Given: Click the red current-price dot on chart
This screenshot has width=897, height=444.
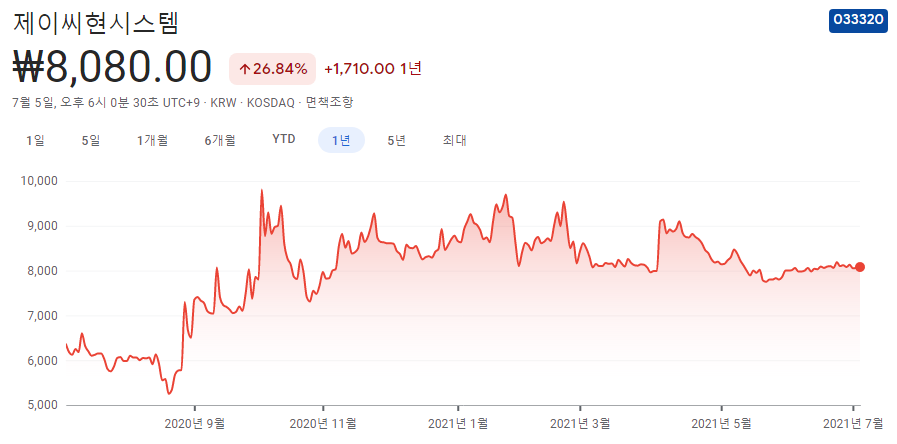Looking at the screenshot, I should 860,267.
